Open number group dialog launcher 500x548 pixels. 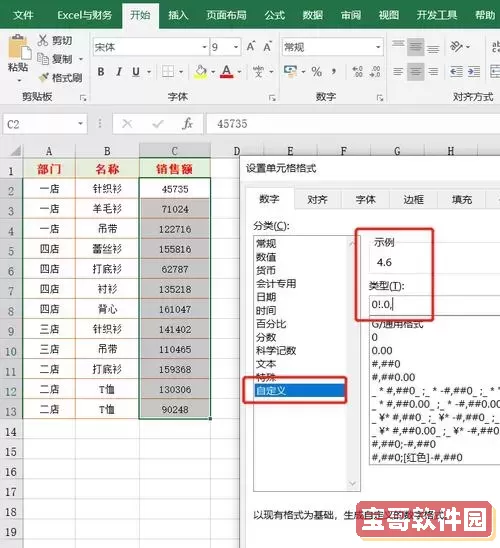point(380,98)
